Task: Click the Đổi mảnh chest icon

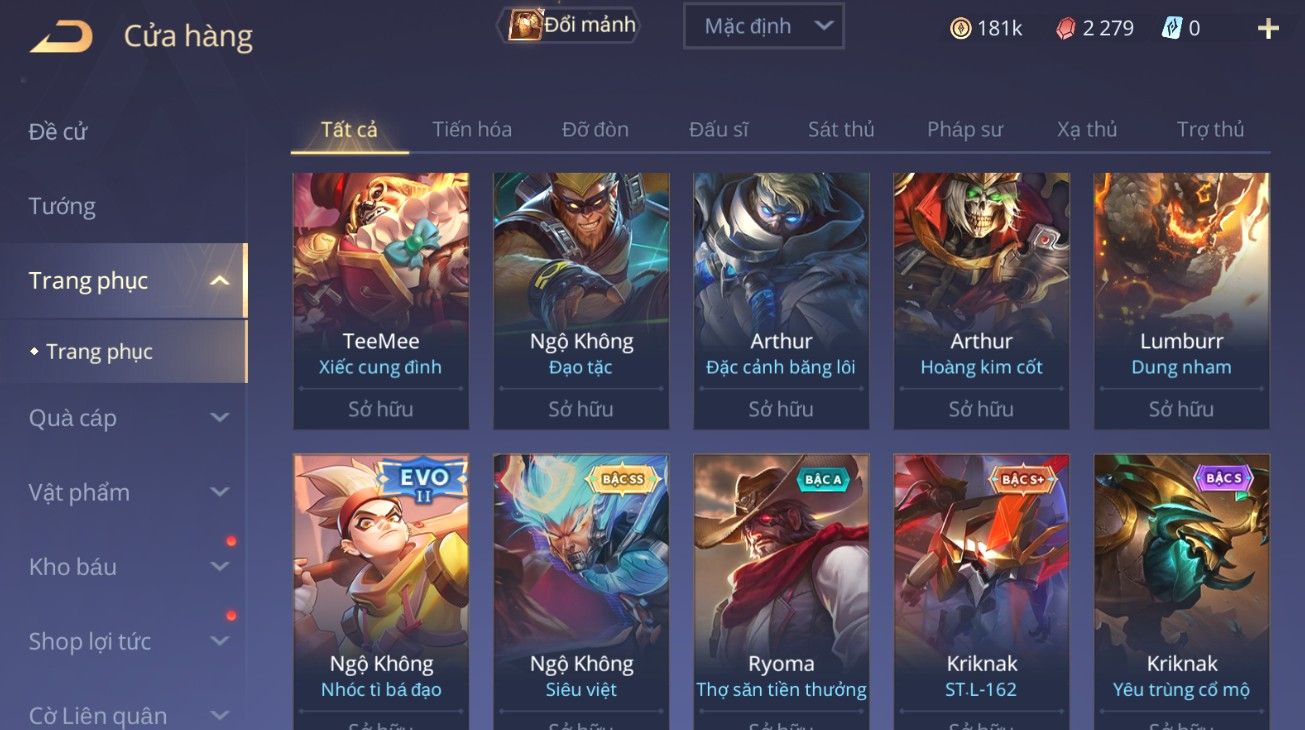Action: [525, 25]
